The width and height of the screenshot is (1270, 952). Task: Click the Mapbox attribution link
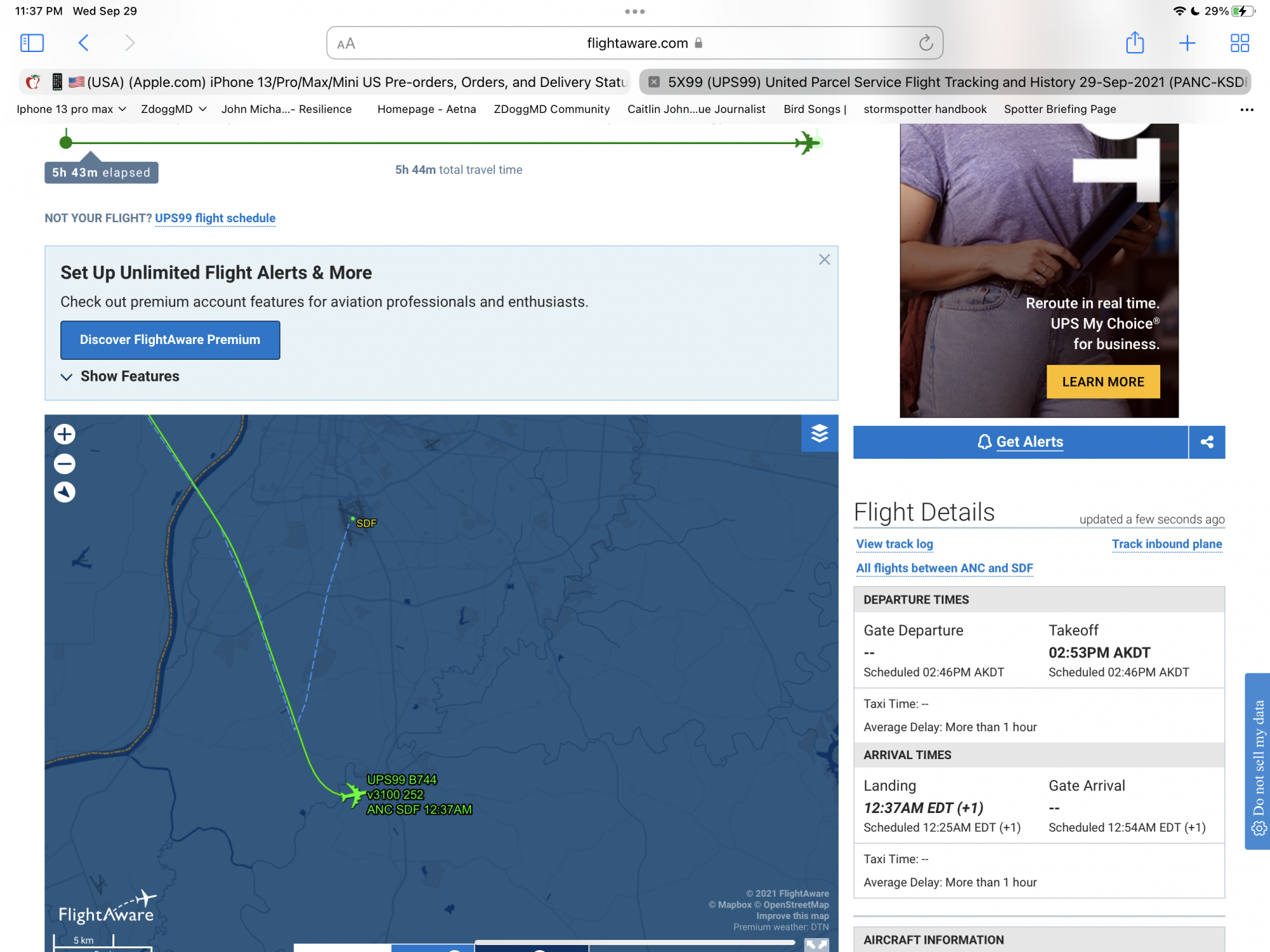point(730,904)
